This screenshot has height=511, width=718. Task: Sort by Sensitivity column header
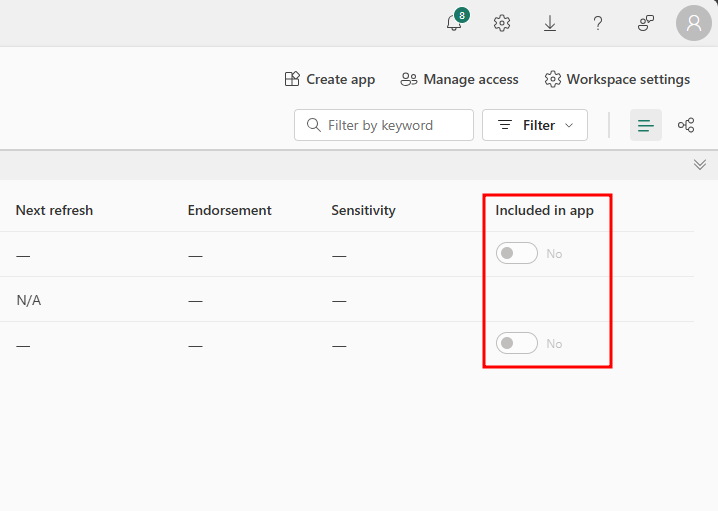364,210
